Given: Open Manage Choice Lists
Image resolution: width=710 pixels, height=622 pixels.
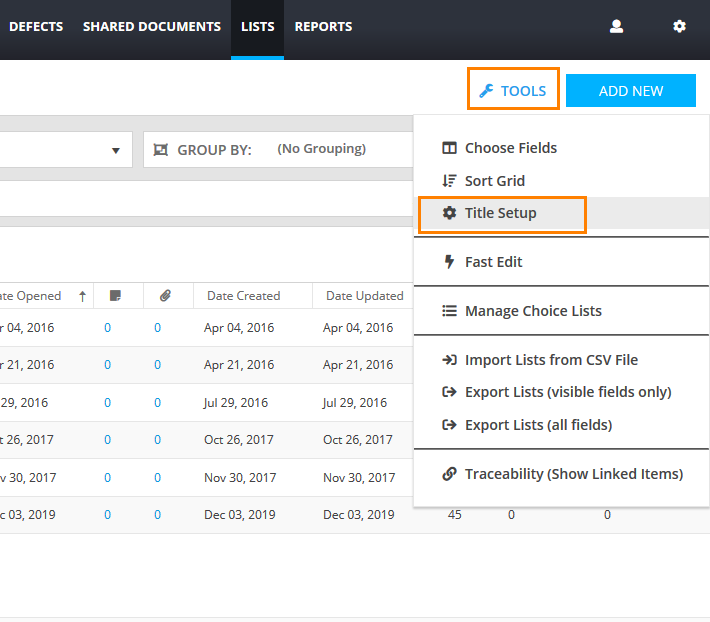Looking at the screenshot, I should pos(532,311).
